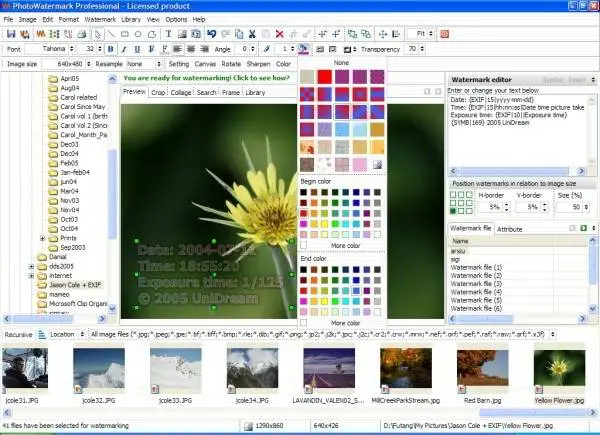Choose the orange-gold texture swatch
Image resolution: width=600 pixels, height=435 pixels.
coord(377,130)
